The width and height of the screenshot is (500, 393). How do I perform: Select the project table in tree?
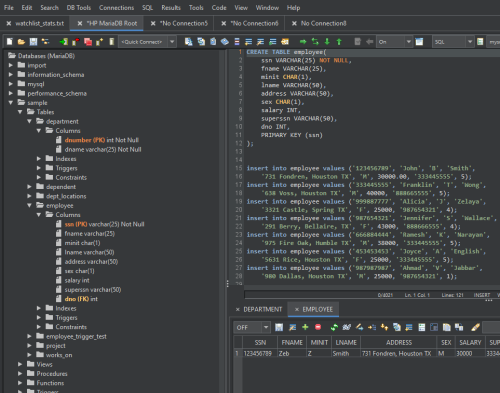55,346
